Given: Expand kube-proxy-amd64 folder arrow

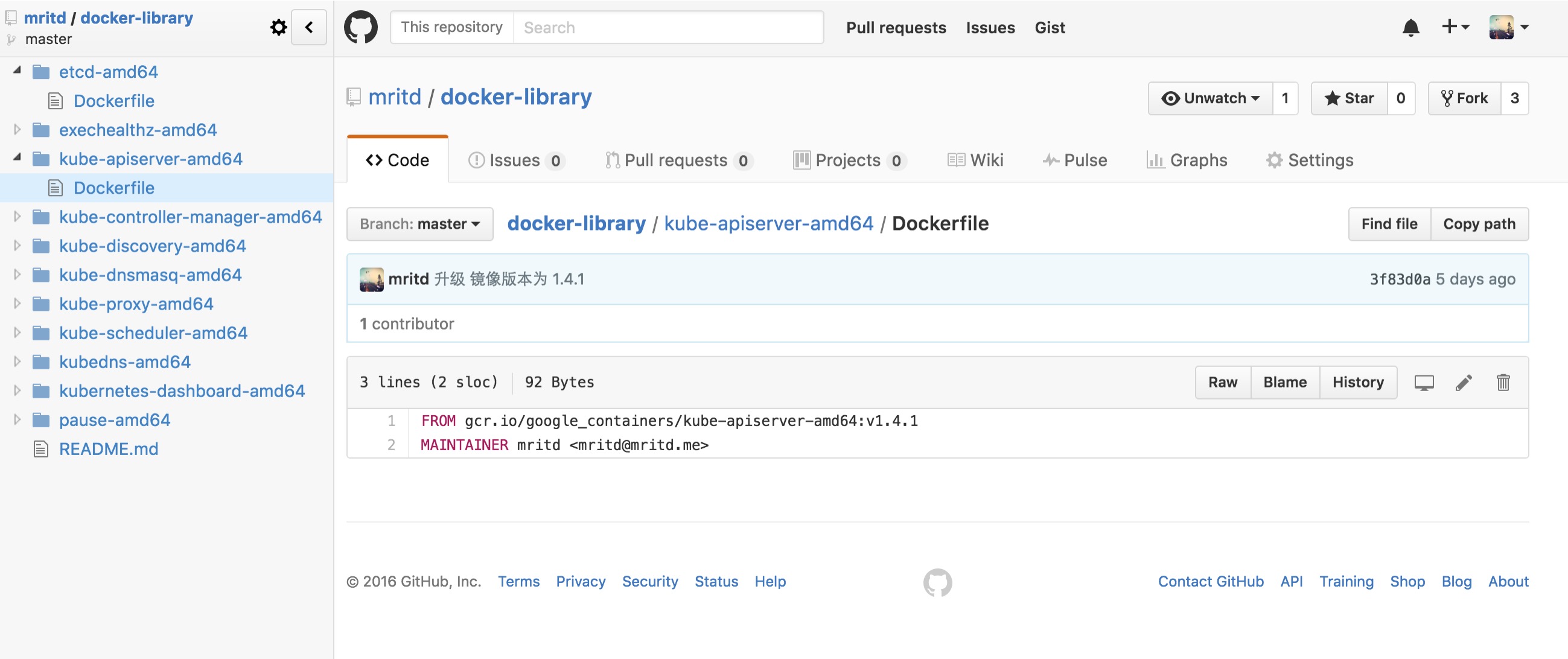Looking at the screenshot, I should point(17,303).
